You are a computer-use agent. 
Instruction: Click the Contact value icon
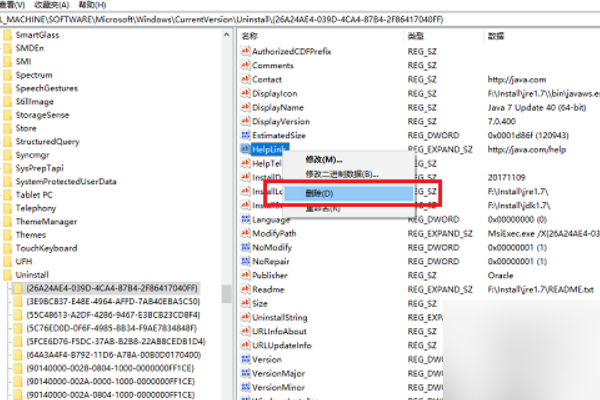coord(245,79)
